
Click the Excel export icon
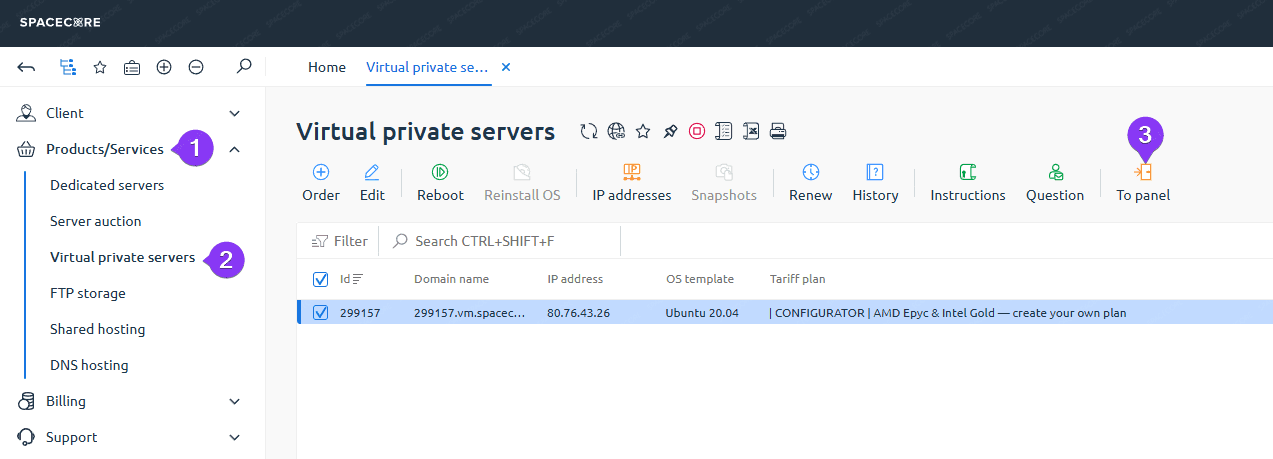pos(751,131)
